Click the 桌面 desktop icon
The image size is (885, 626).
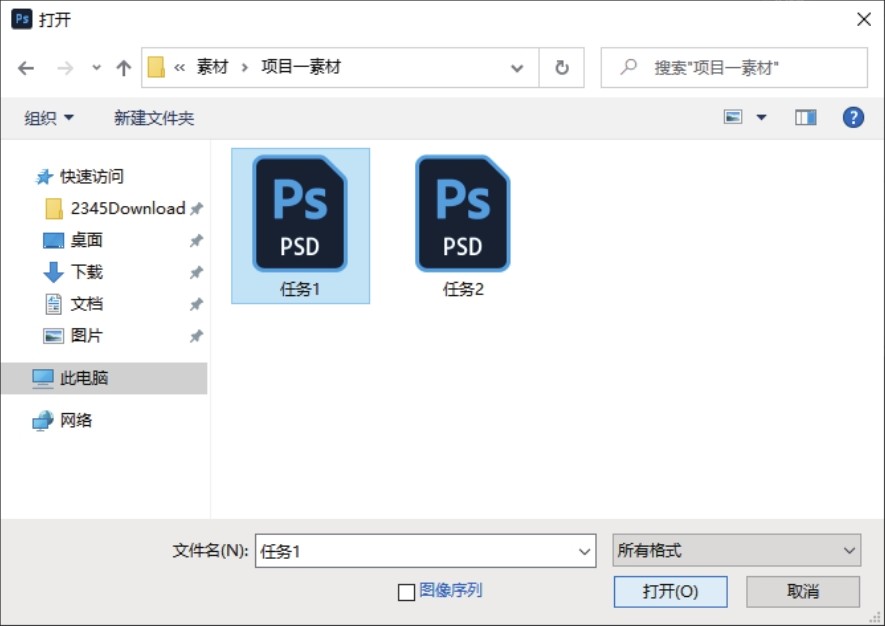54,240
